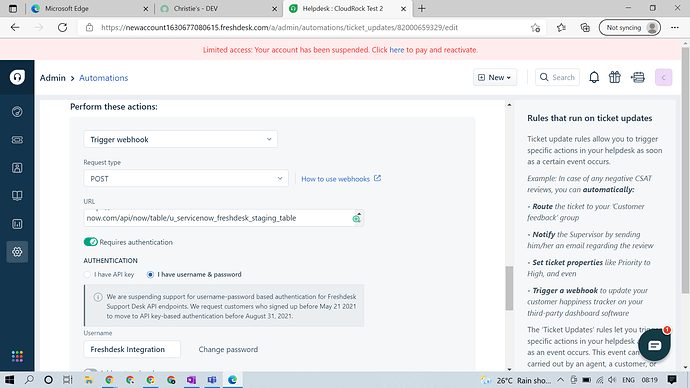Viewport: 690px width, 388px height.
Task: Click the info icon in authentication notice
Action: (98, 297)
